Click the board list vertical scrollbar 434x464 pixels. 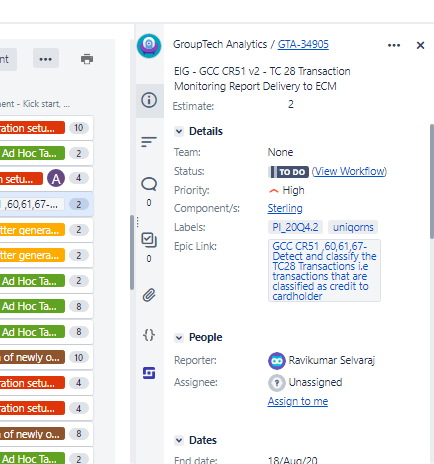pyautogui.click(x=132, y=252)
